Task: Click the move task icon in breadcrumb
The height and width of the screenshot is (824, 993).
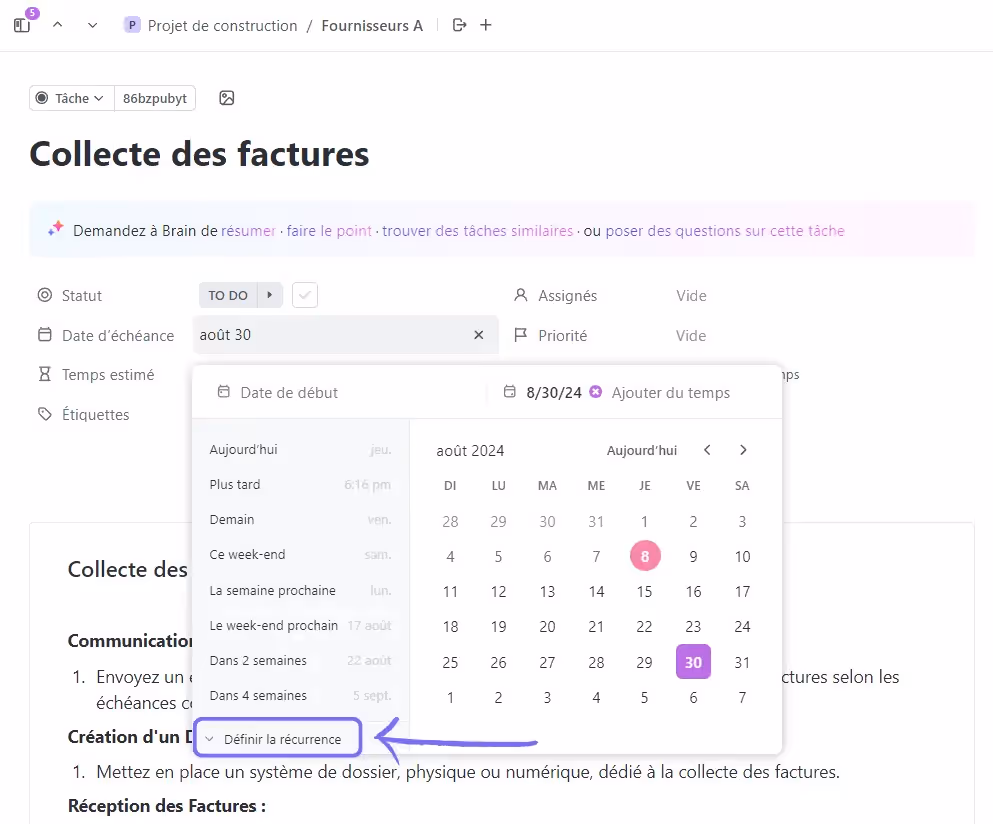Action: [x=459, y=25]
